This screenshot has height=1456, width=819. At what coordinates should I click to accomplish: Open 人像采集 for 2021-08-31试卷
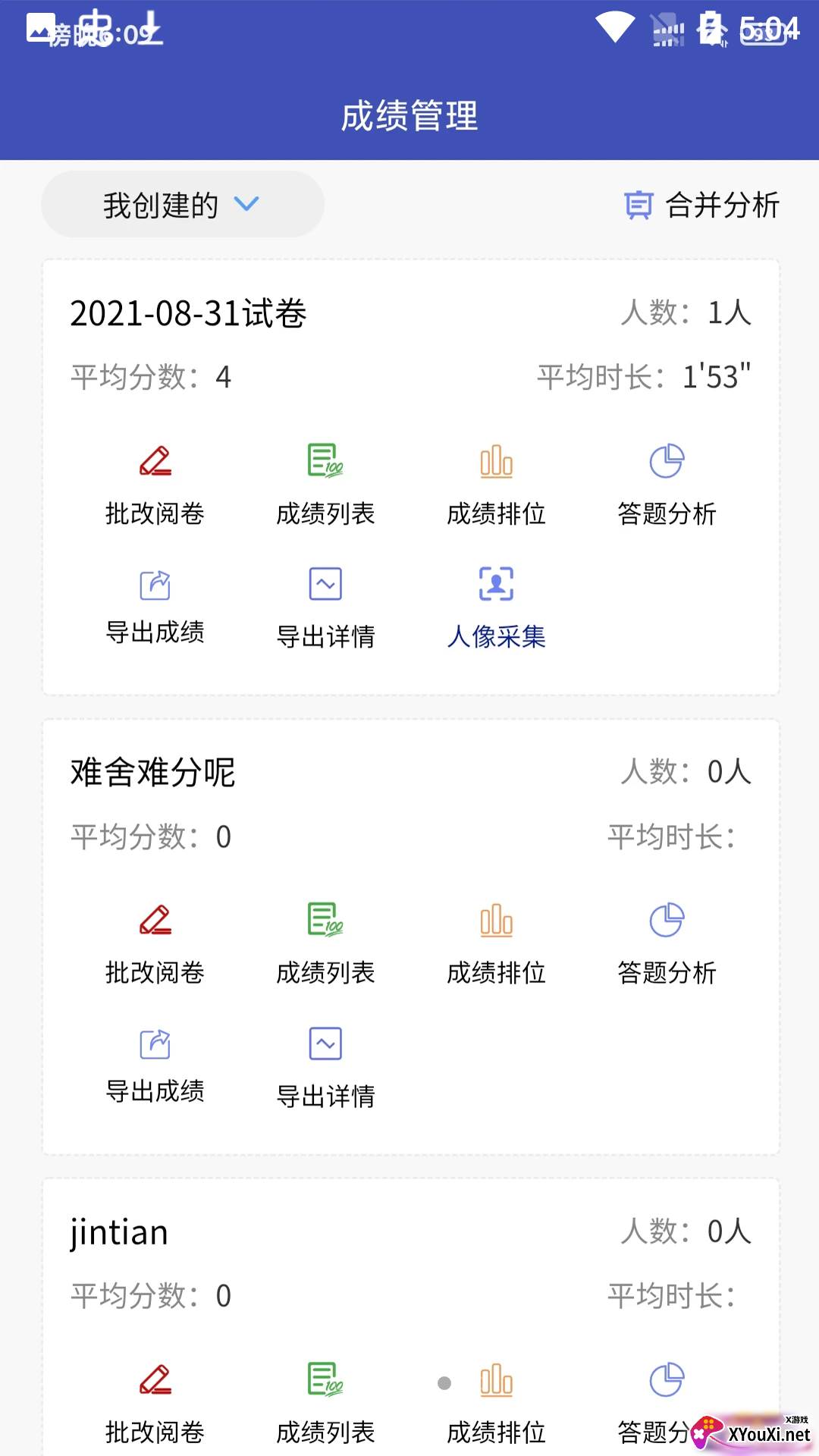pos(496,606)
